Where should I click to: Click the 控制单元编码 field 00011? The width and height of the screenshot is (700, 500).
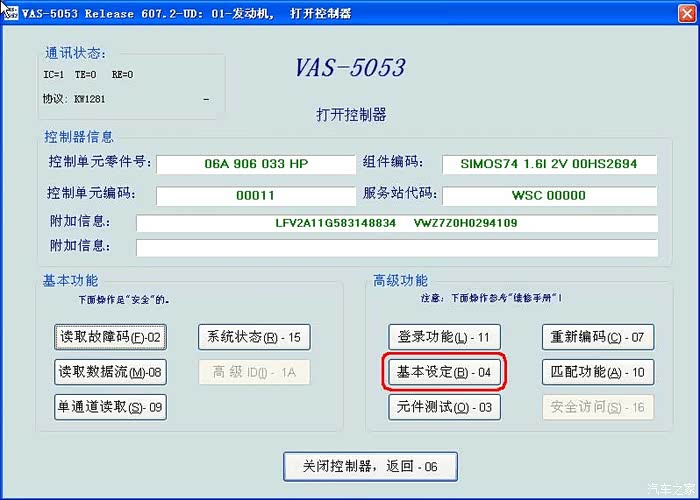point(256,196)
